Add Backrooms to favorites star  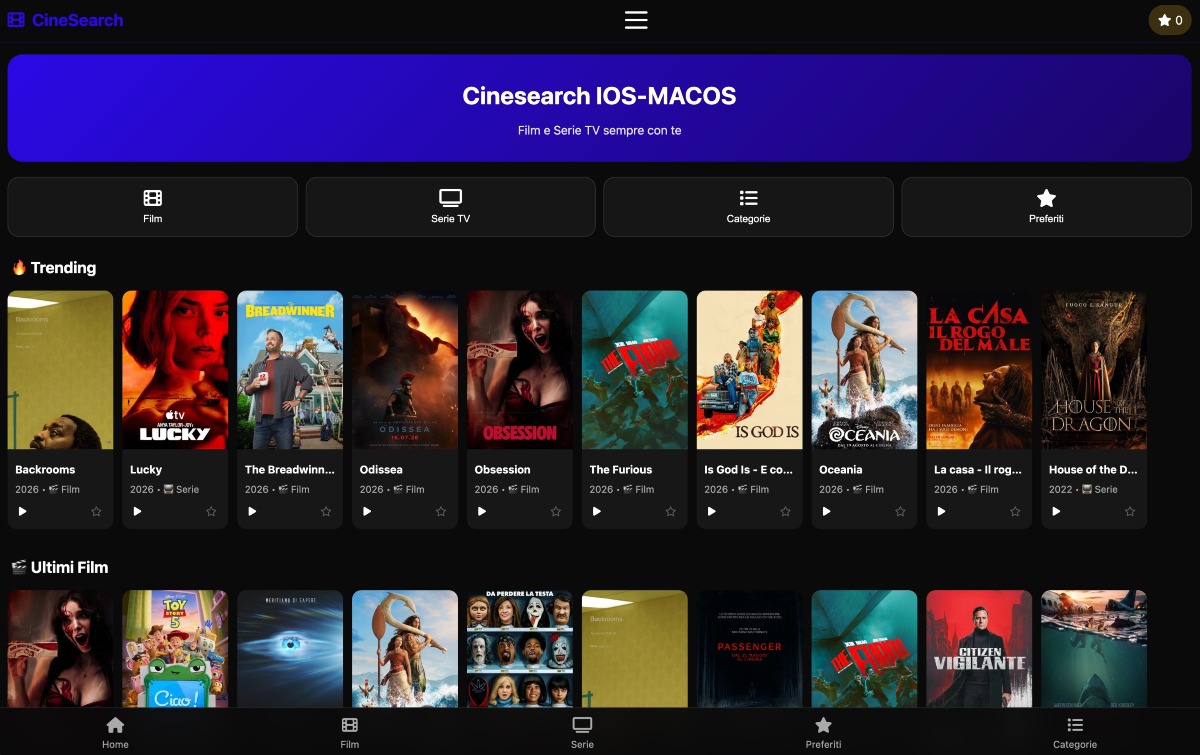click(96, 511)
